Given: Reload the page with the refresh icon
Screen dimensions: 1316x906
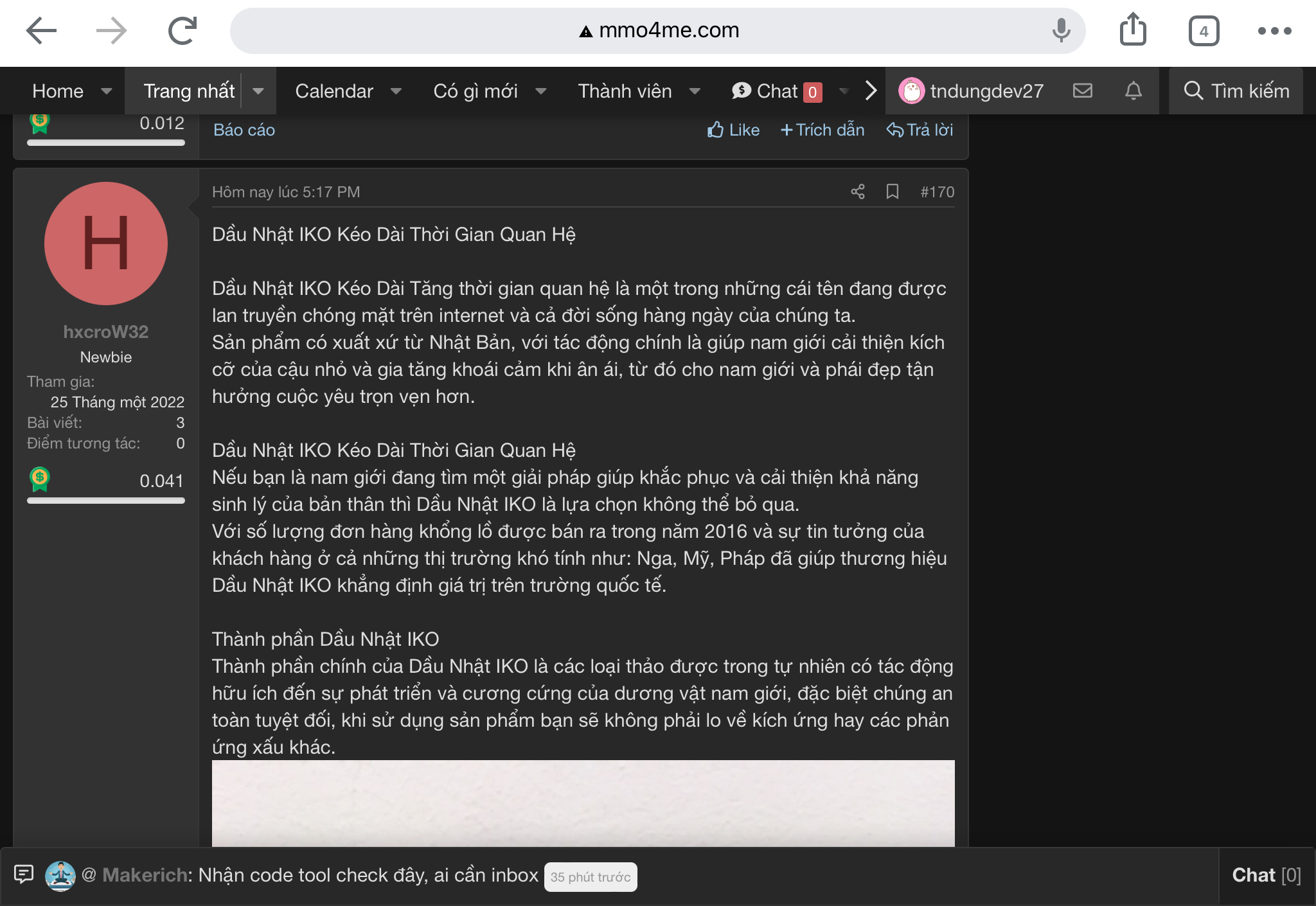Looking at the screenshot, I should click(182, 31).
